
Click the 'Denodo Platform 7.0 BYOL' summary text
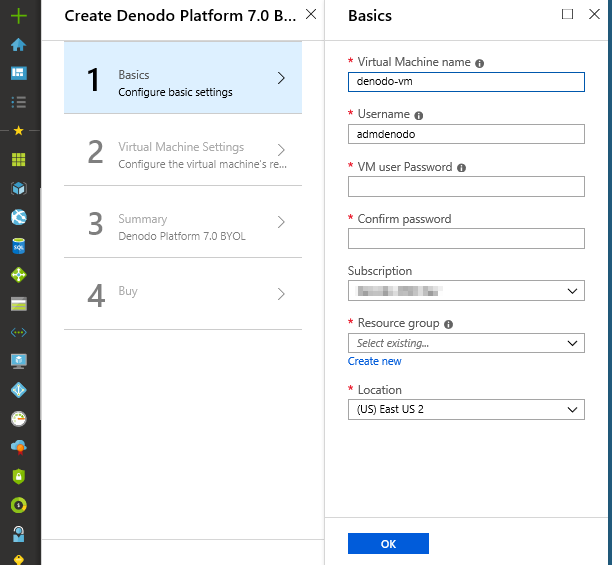pyautogui.click(x=182, y=236)
